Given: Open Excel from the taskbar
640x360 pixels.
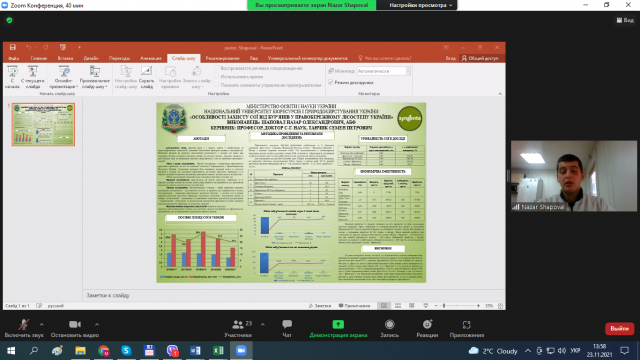Looking at the screenshot, I should tap(218, 351).
